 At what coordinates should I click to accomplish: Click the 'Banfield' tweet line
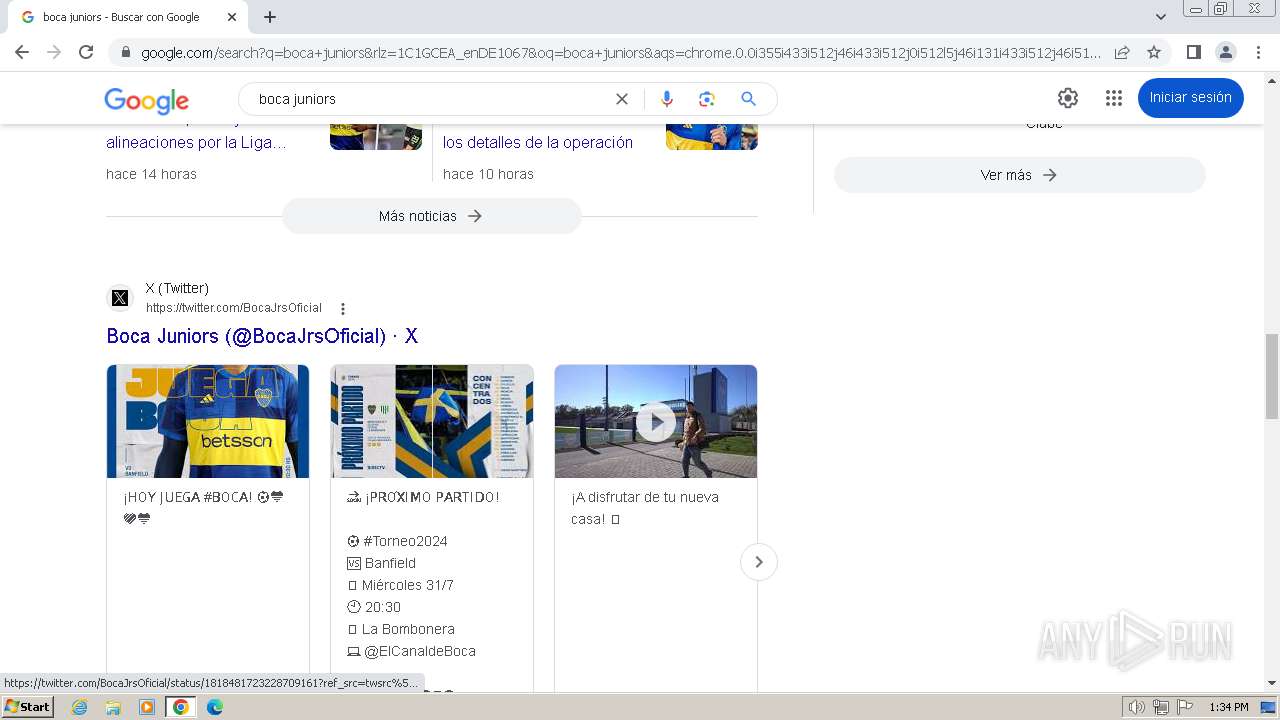tap(381, 563)
